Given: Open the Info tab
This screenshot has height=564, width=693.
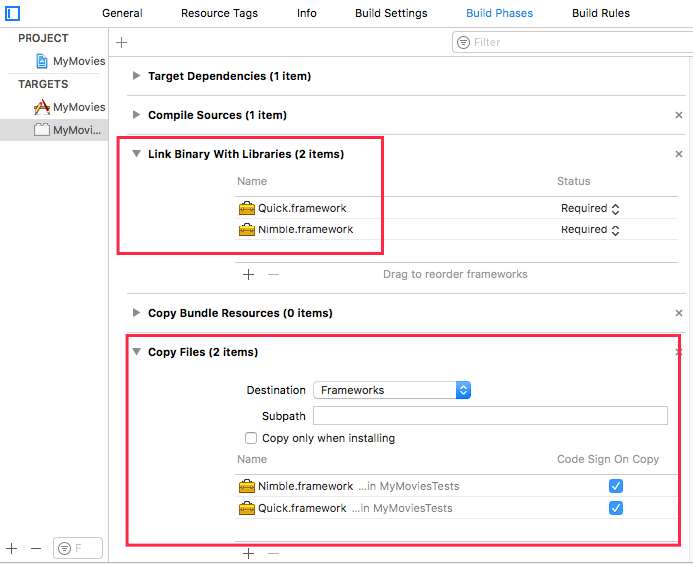Looking at the screenshot, I should click(x=307, y=13).
